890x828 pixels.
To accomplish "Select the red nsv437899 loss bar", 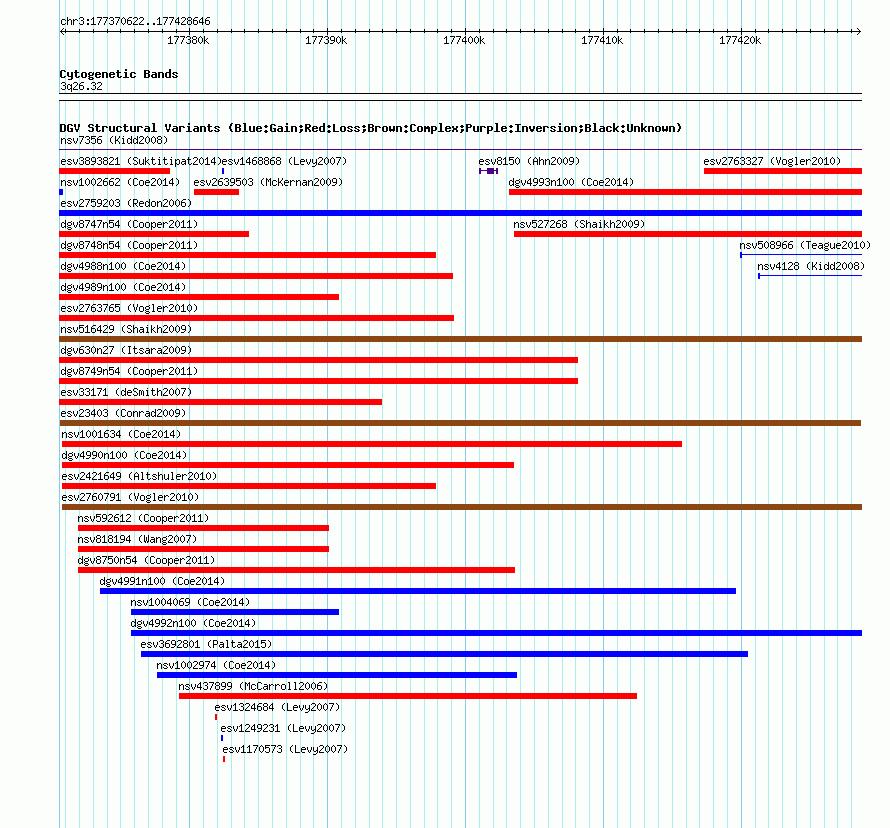I will 408,696.
